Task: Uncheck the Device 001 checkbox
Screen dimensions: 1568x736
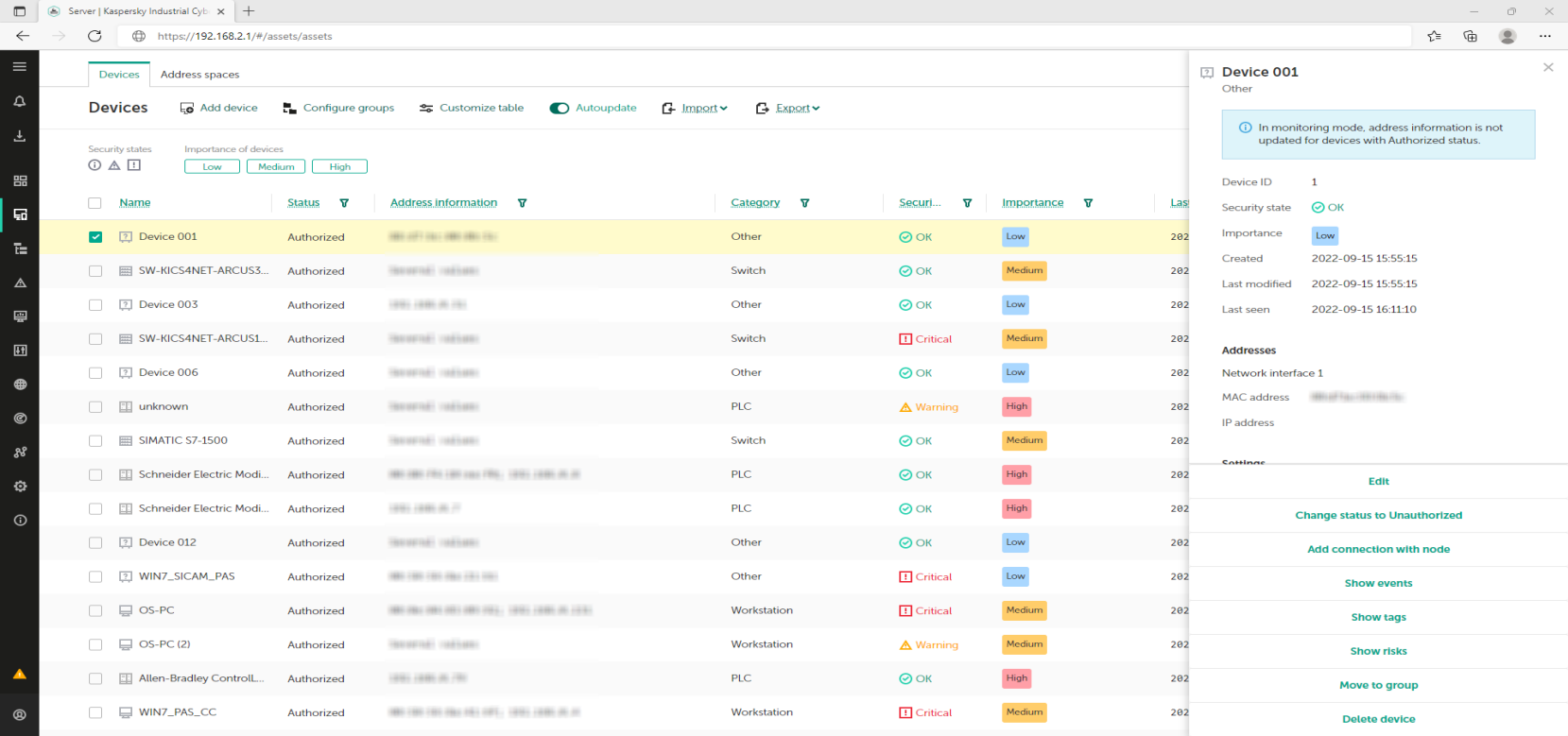Action: tap(95, 237)
